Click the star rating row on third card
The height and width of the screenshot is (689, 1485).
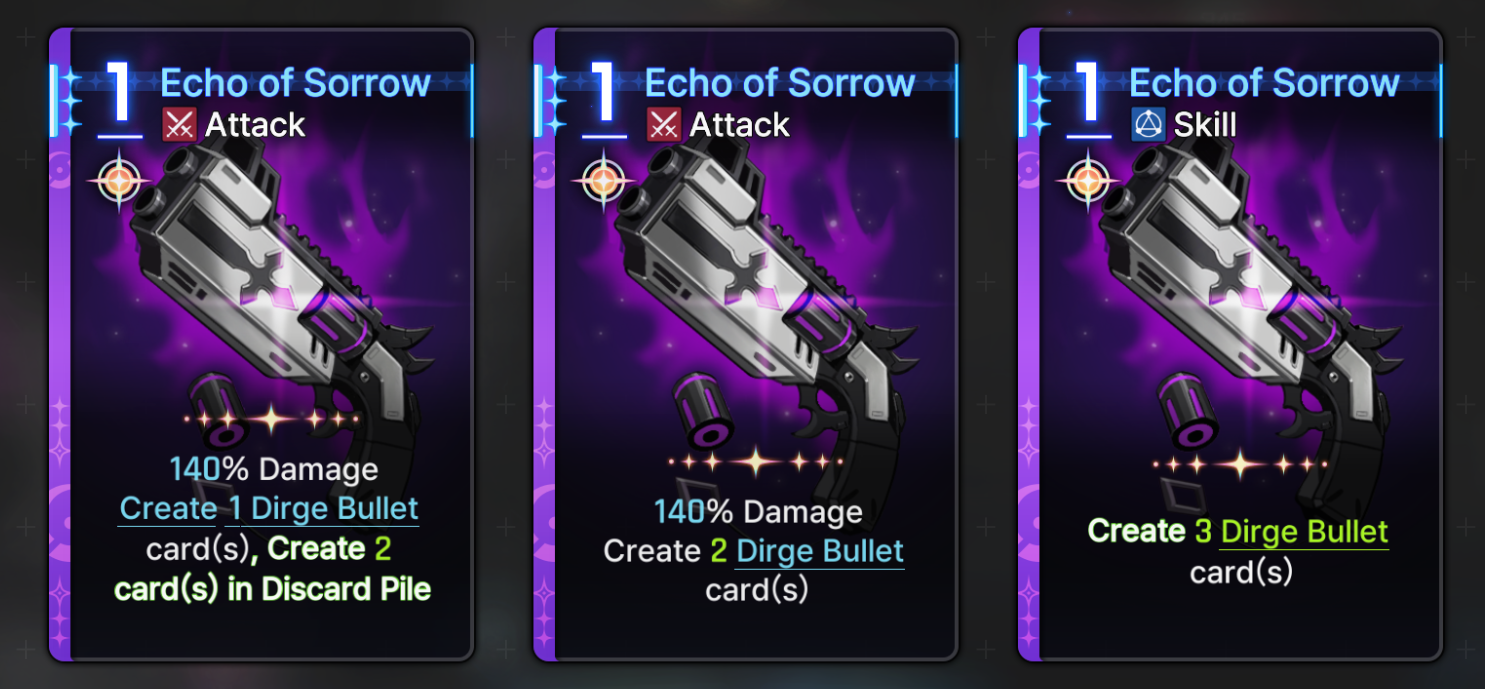tap(1240, 464)
